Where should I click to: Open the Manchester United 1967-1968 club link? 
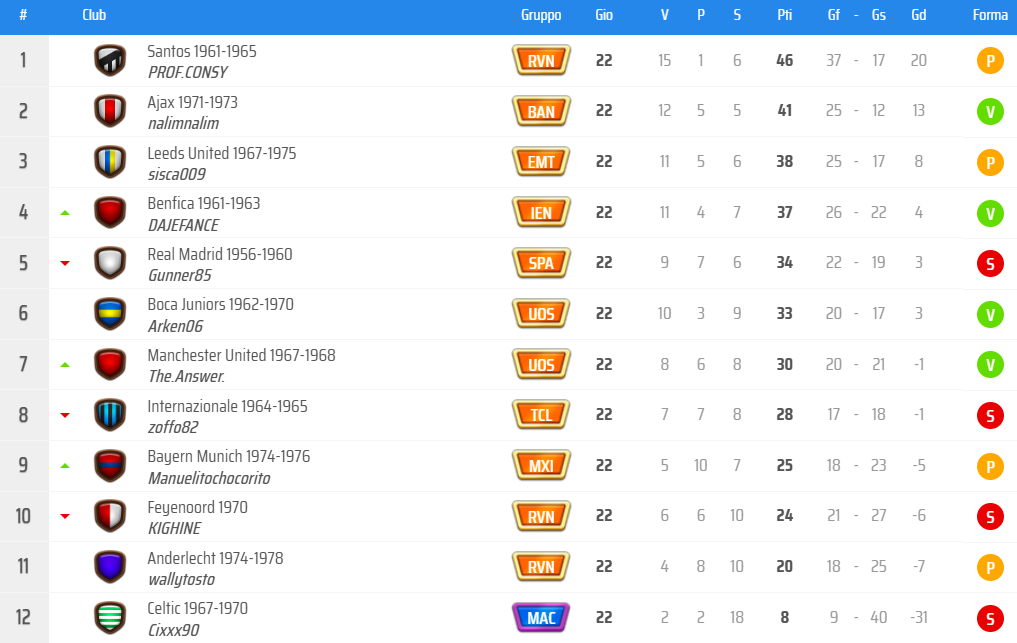[x=241, y=355]
